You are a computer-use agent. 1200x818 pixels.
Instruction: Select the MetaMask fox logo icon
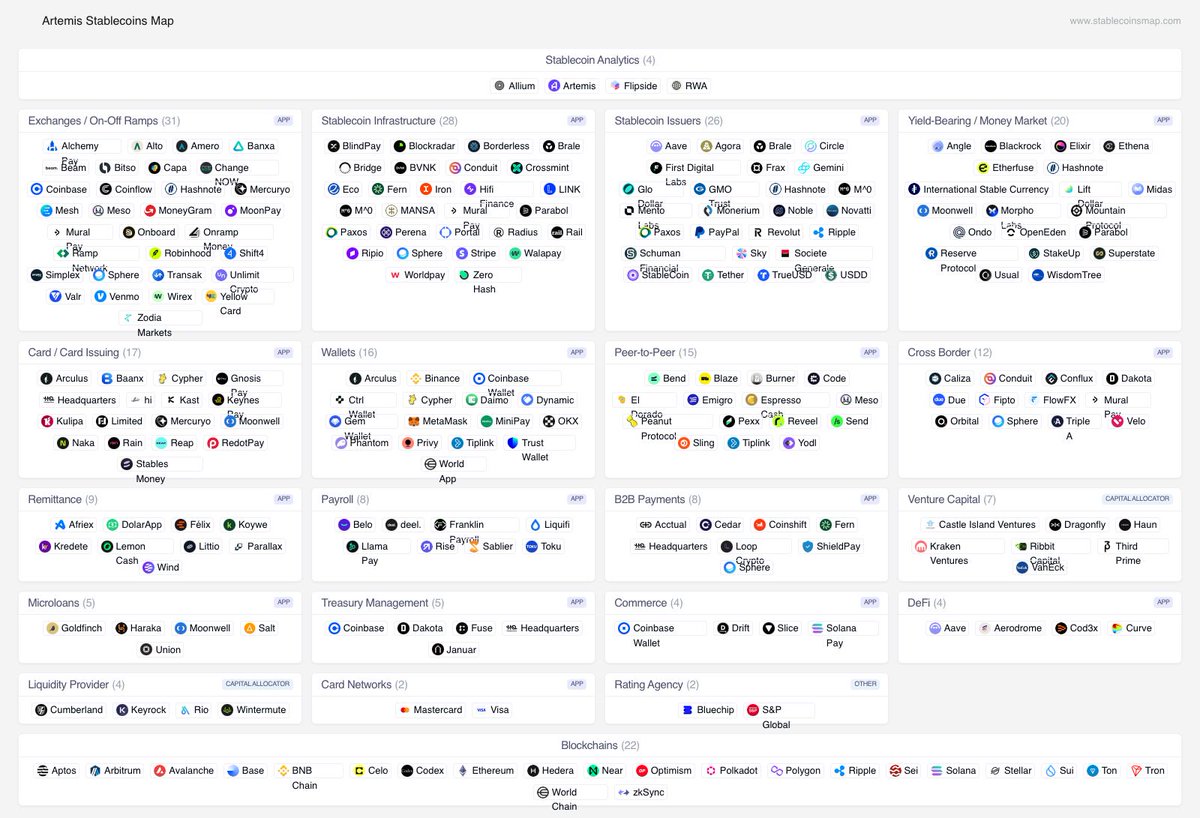[x=414, y=422]
